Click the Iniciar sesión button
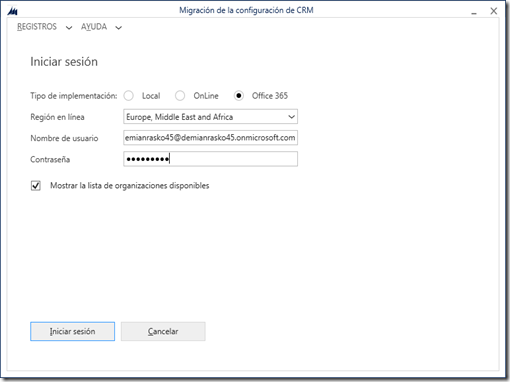Viewport: 510px width, 382px height. [72, 331]
